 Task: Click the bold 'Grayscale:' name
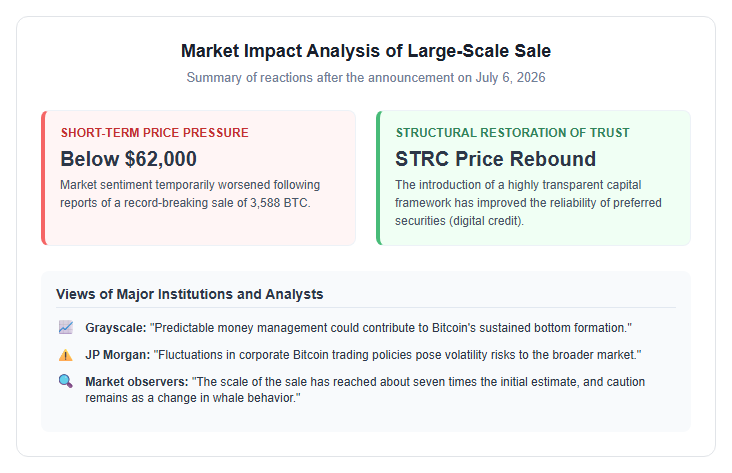[116, 328]
